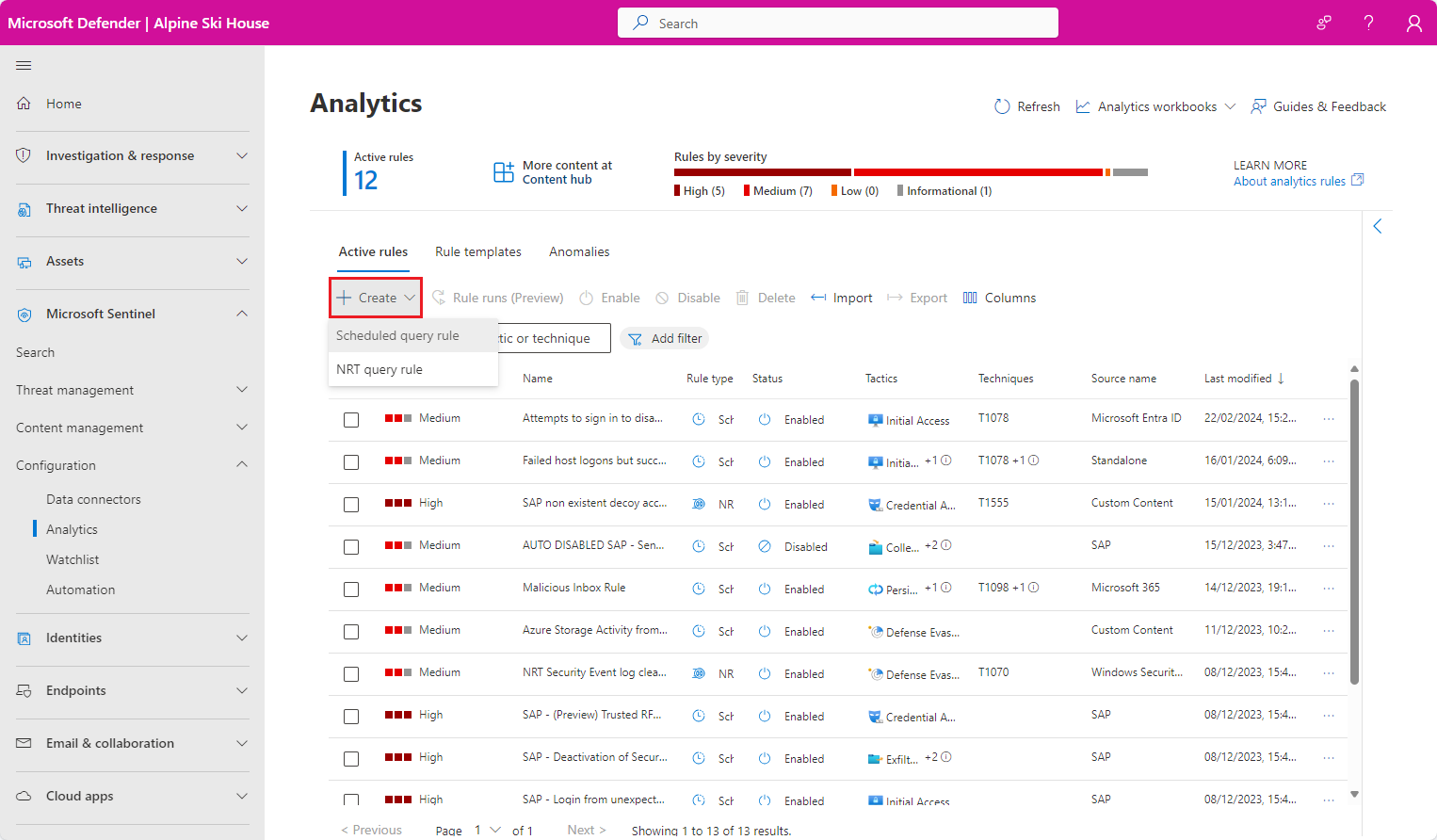Click the Home house icon
The height and width of the screenshot is (840, 1437).
point(24,104)
